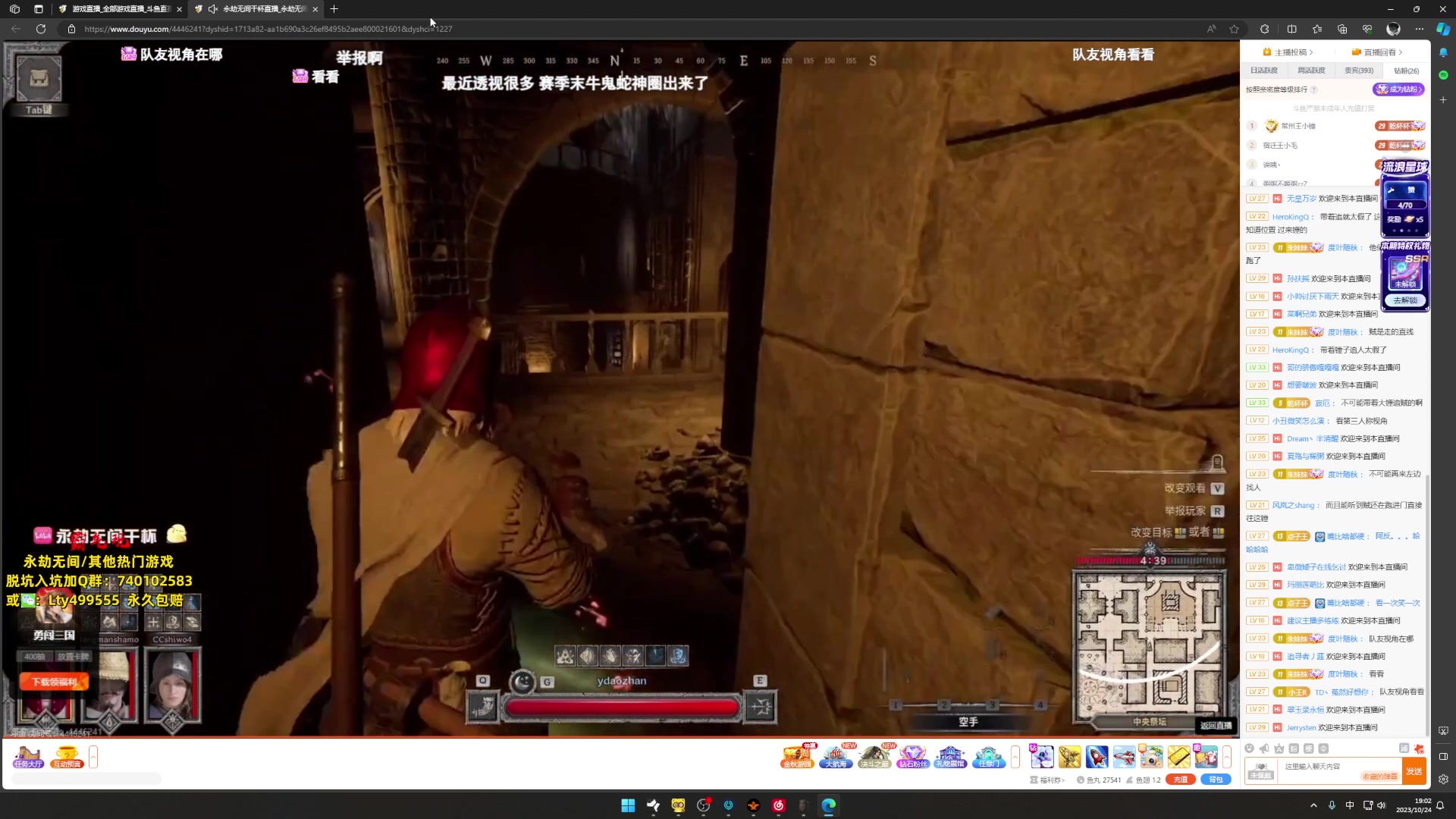1456x819 pixels.
Task: Send the gold card gift
Action: click(1178, 757)
